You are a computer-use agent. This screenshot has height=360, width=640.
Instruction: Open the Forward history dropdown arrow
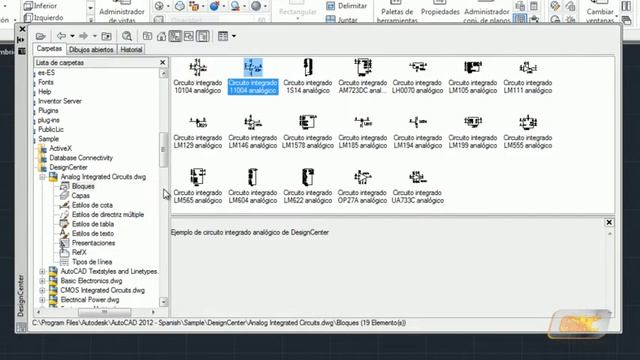click(x=94, y=36)
